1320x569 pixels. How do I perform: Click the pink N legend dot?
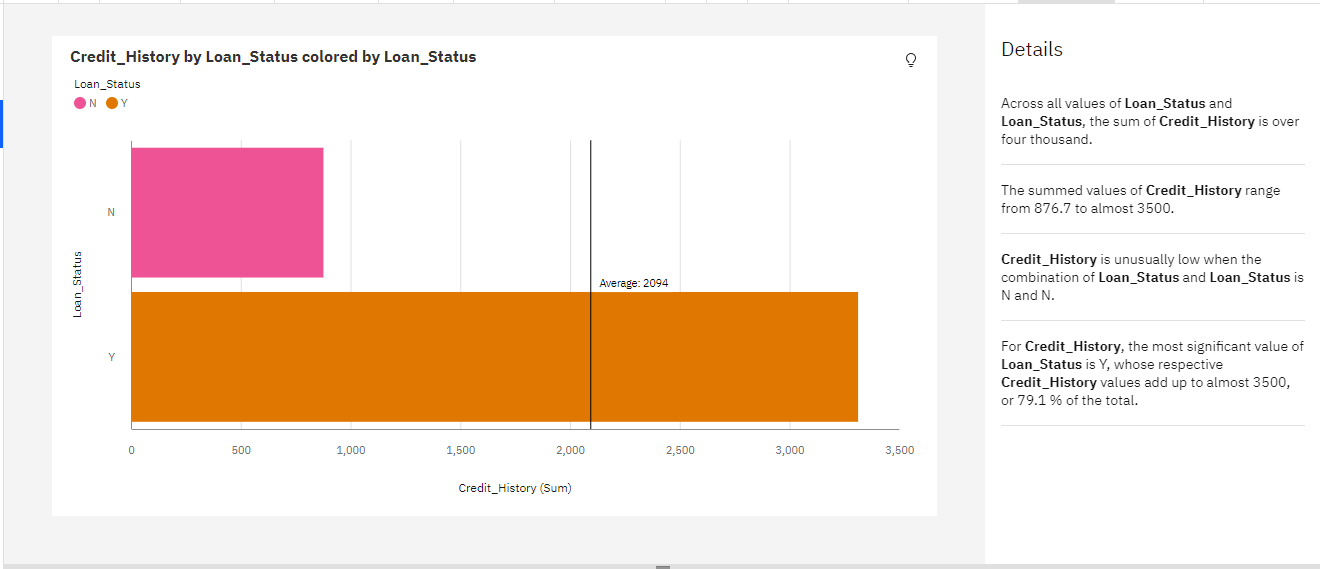(x=80, y=103)
